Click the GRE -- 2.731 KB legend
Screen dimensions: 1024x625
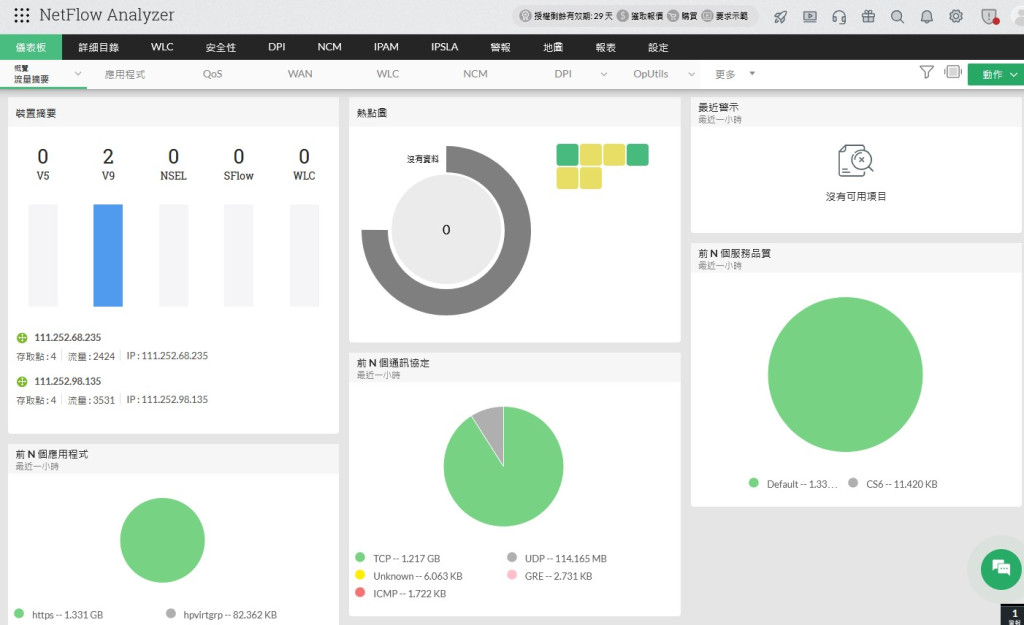pyautogui.click(x=558, y=576)
